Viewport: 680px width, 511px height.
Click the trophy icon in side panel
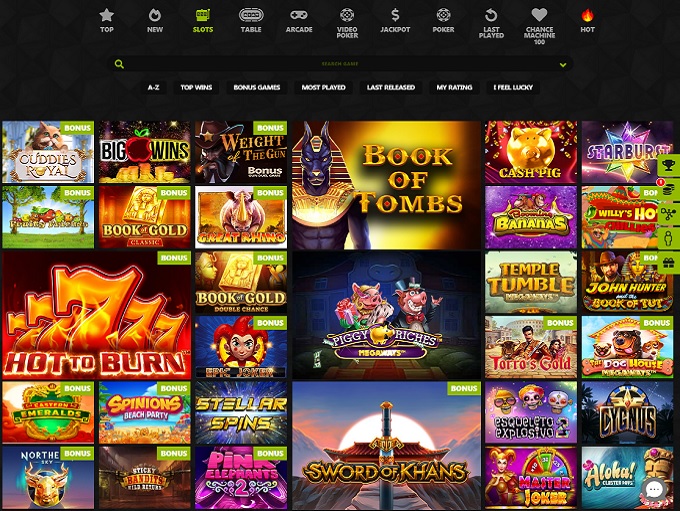coord(669,165)
